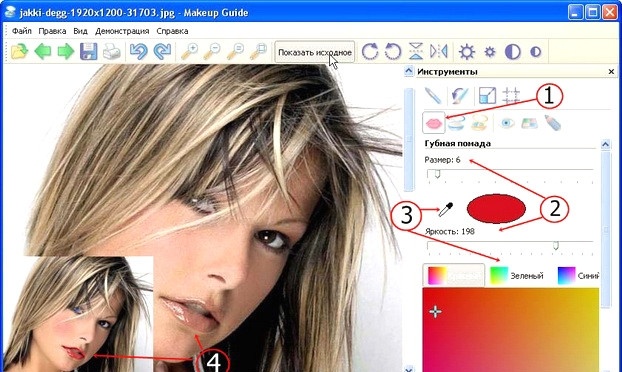The height and width of the screenshot is (372, 622).
Task: Zoom out with the minus magnifier
Action: pyautogui.click(x=212, y=52)
